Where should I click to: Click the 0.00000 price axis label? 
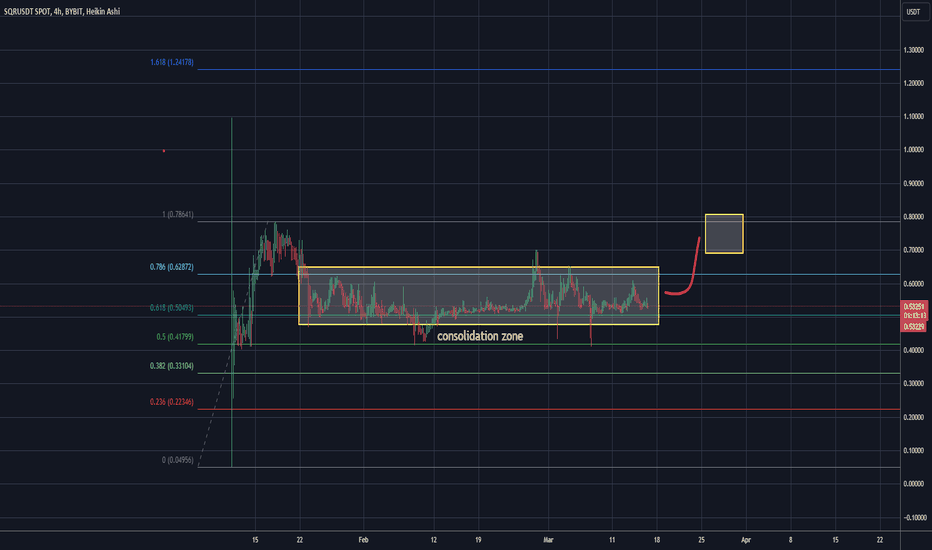coord(914,484)
